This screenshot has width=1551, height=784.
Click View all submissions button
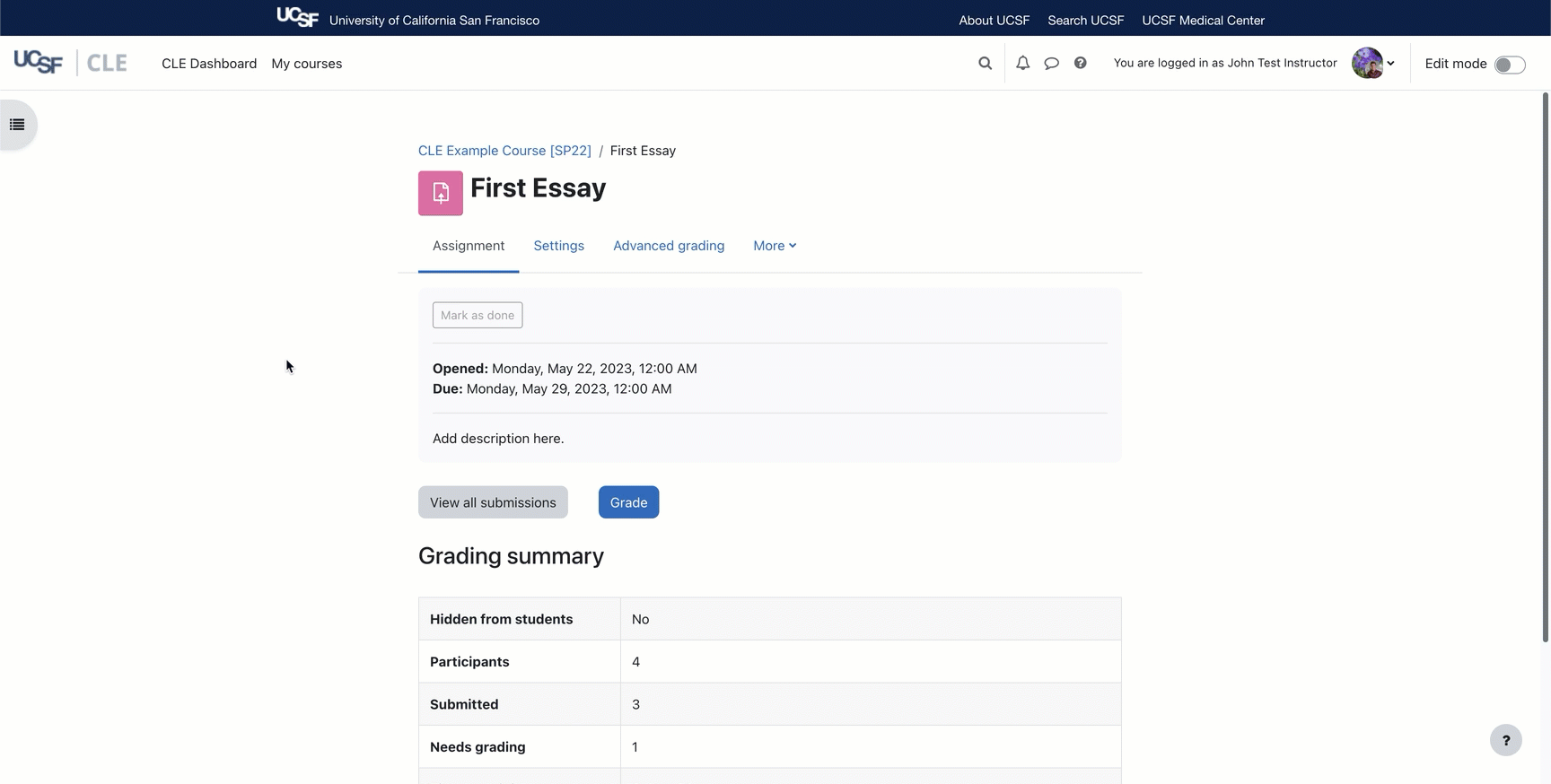pos(493,502)
